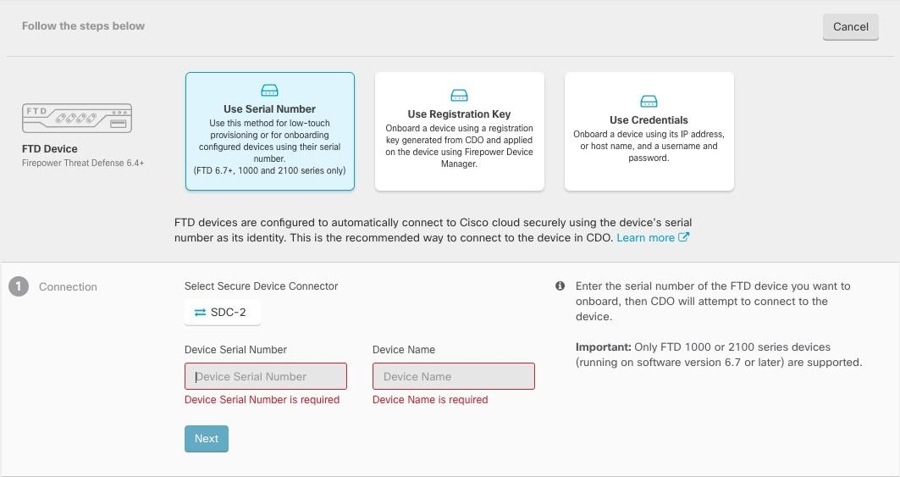Click the info icon beside serial number instructions
Screen dimensions: 900x477
pos(560,286)
